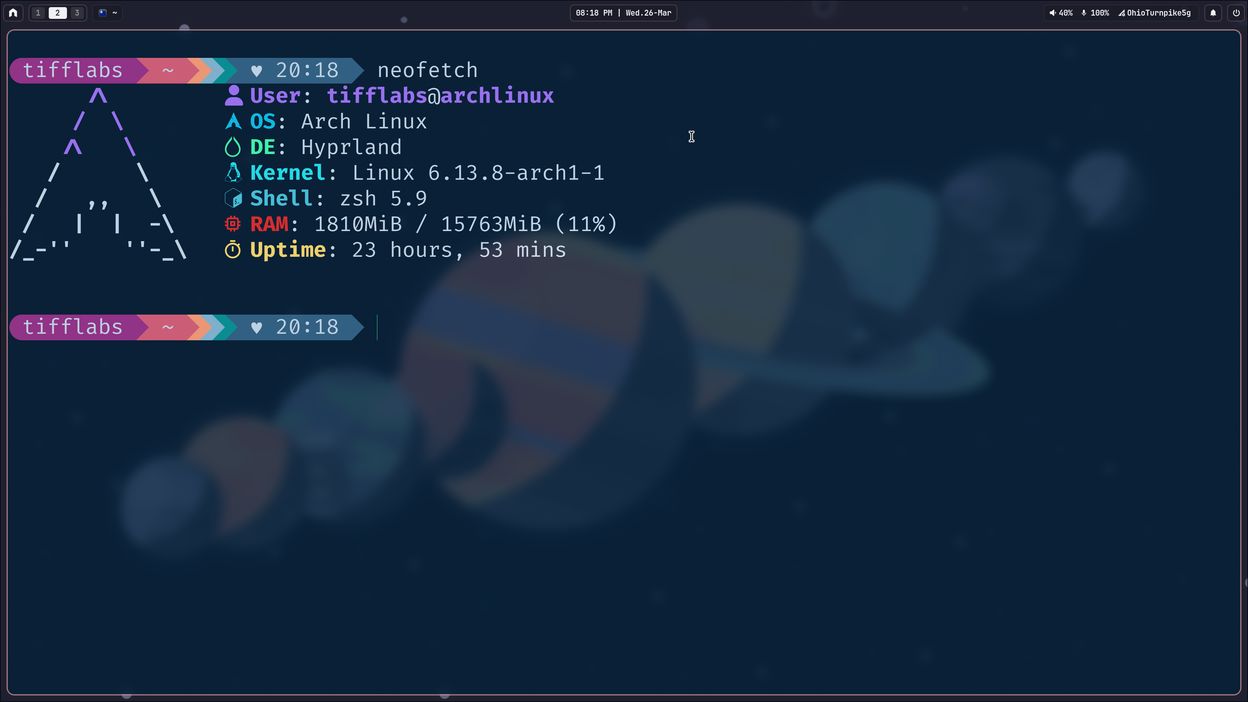Switch to workspace 3
Image resolution: width=1248 pixels, height=702 pixels.
76,13
